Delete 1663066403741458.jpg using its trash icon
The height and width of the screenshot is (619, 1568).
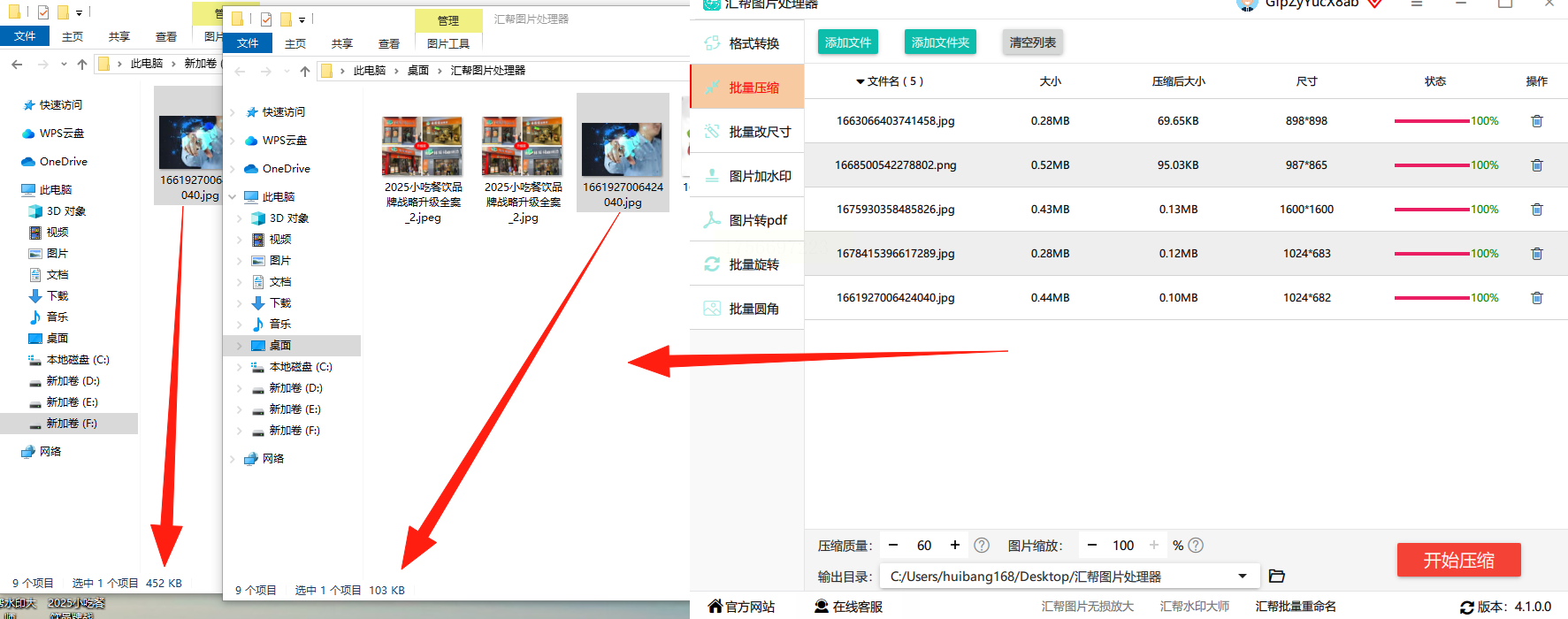[x=1536, y=121]
